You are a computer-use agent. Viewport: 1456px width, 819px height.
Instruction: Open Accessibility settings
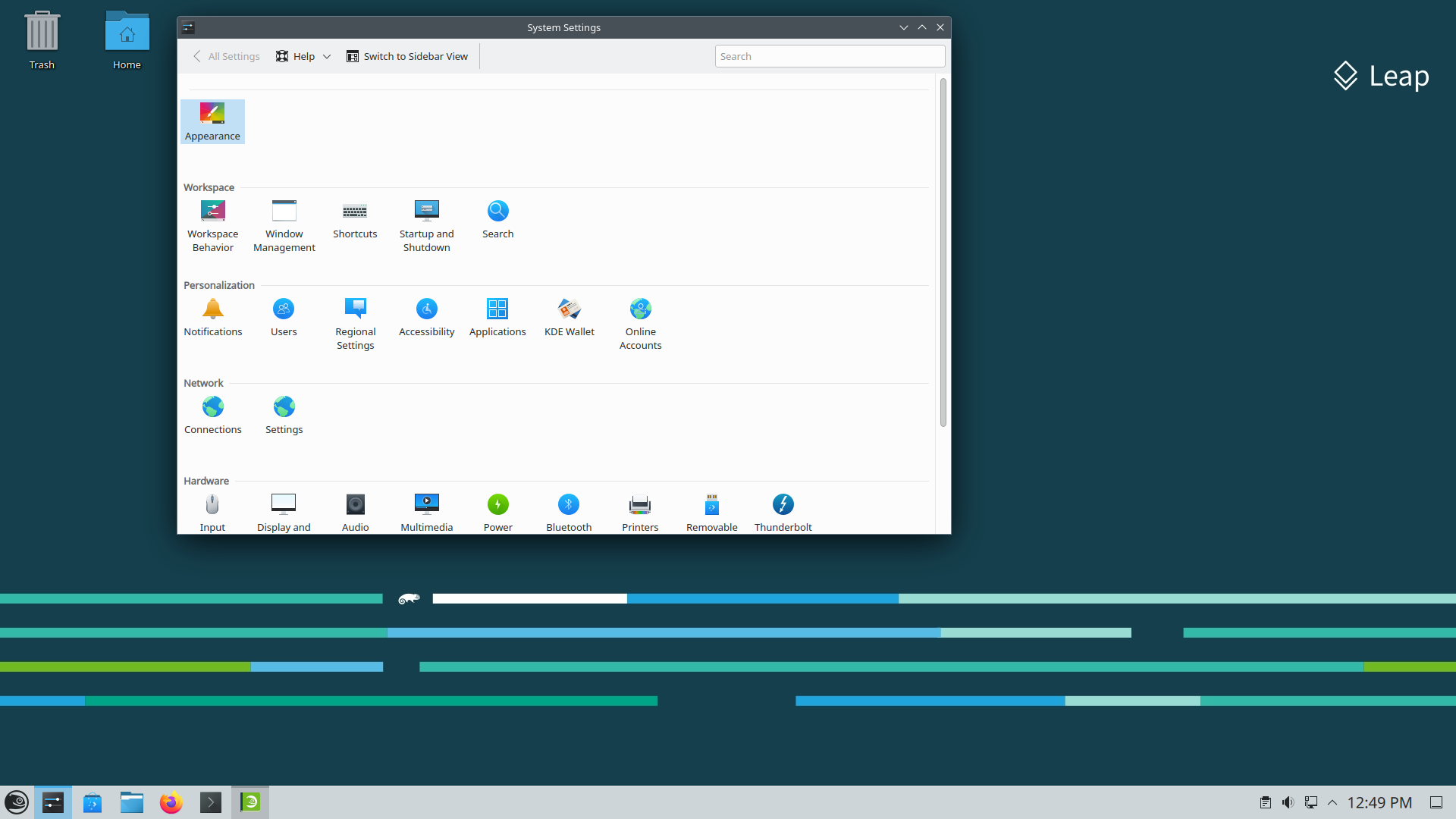point(427,318)
